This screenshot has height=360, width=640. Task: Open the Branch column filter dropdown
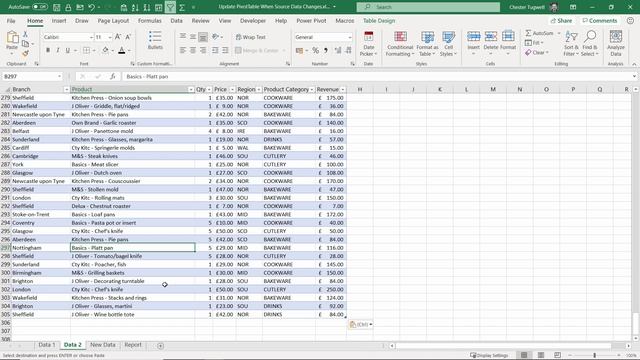tap(67, 89)
